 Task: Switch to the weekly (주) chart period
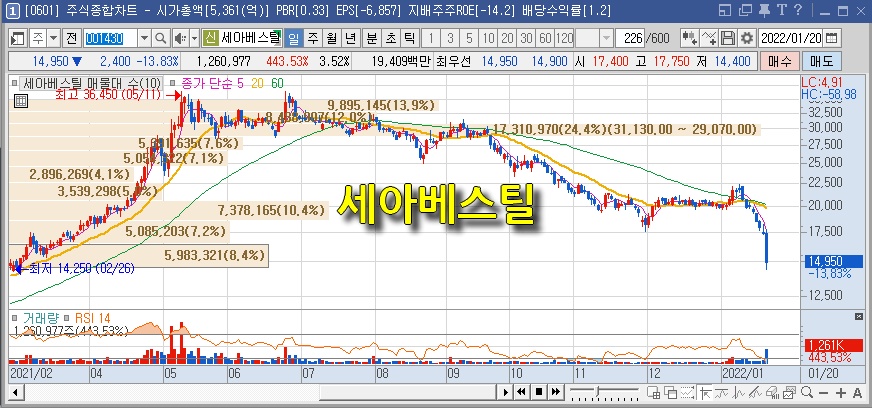(313, 38)
